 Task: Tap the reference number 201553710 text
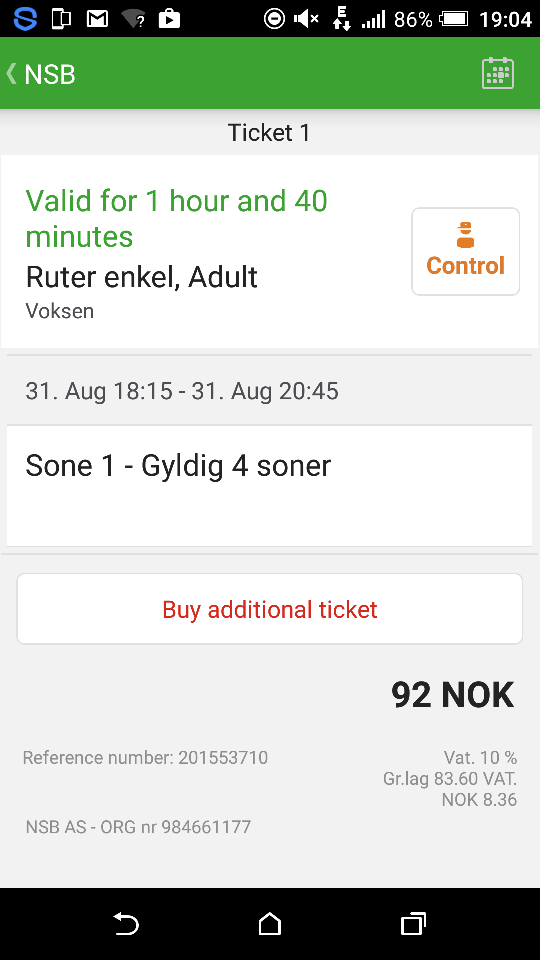[x=145, y=757]
